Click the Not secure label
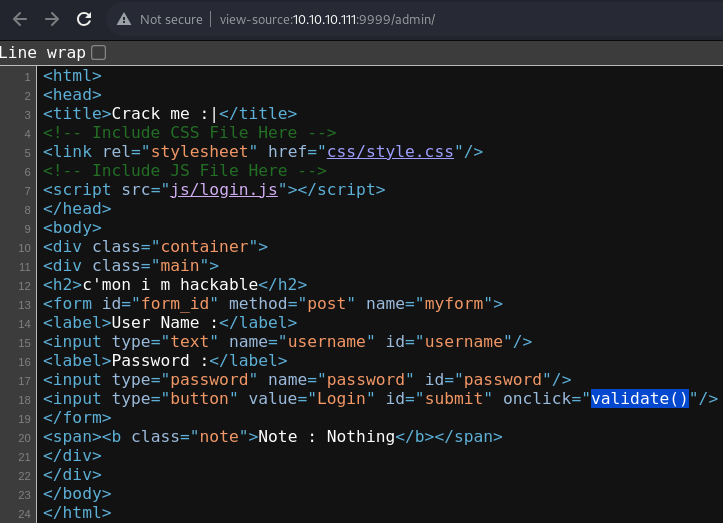This screenshot has height=523, width=723. [171, 19]
